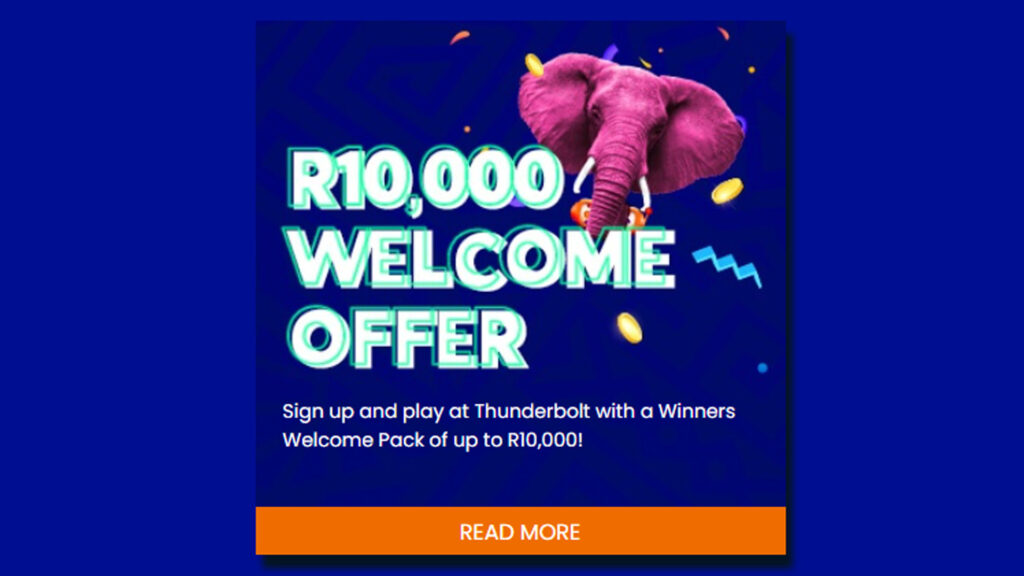Click the red confetti at card's top right
The height and width of the screenshot is (576, 1024).
pos(723,33)
